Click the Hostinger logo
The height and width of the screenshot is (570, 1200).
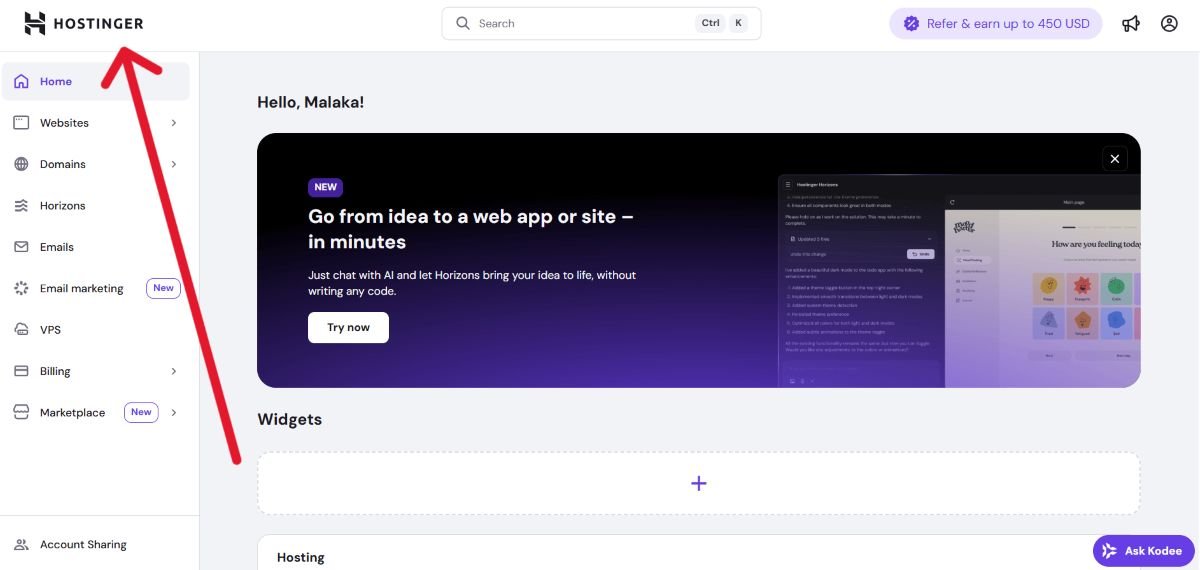pos(84,23)
